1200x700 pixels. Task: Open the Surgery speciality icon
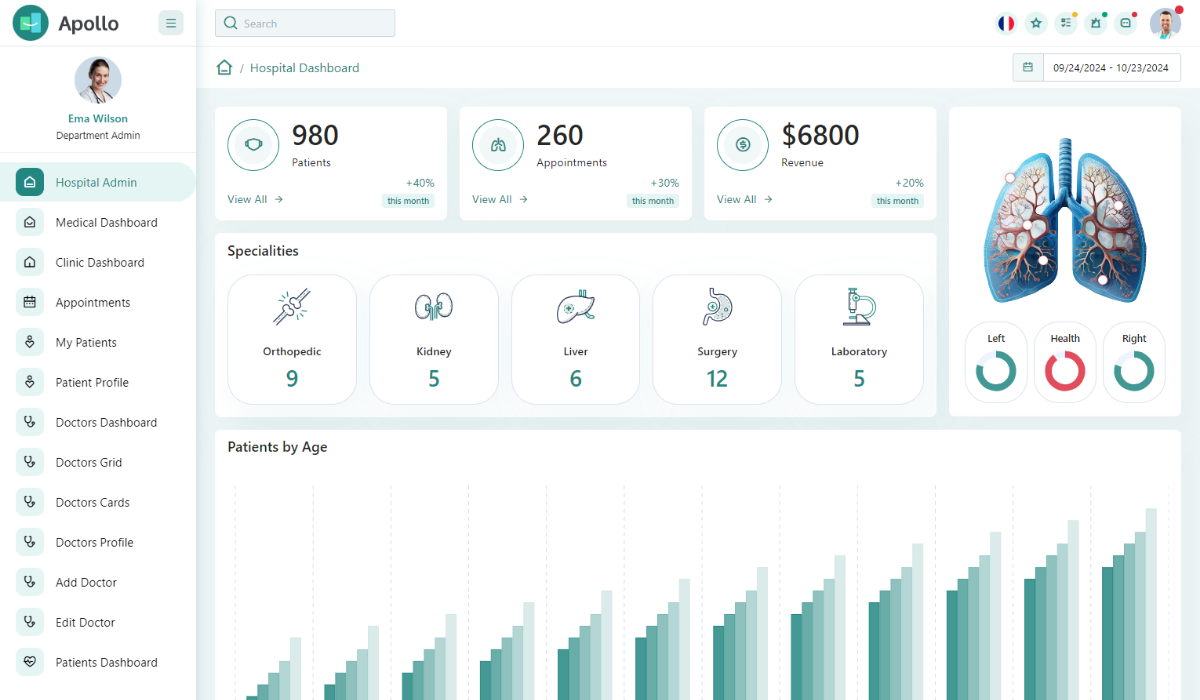point(717,306)
